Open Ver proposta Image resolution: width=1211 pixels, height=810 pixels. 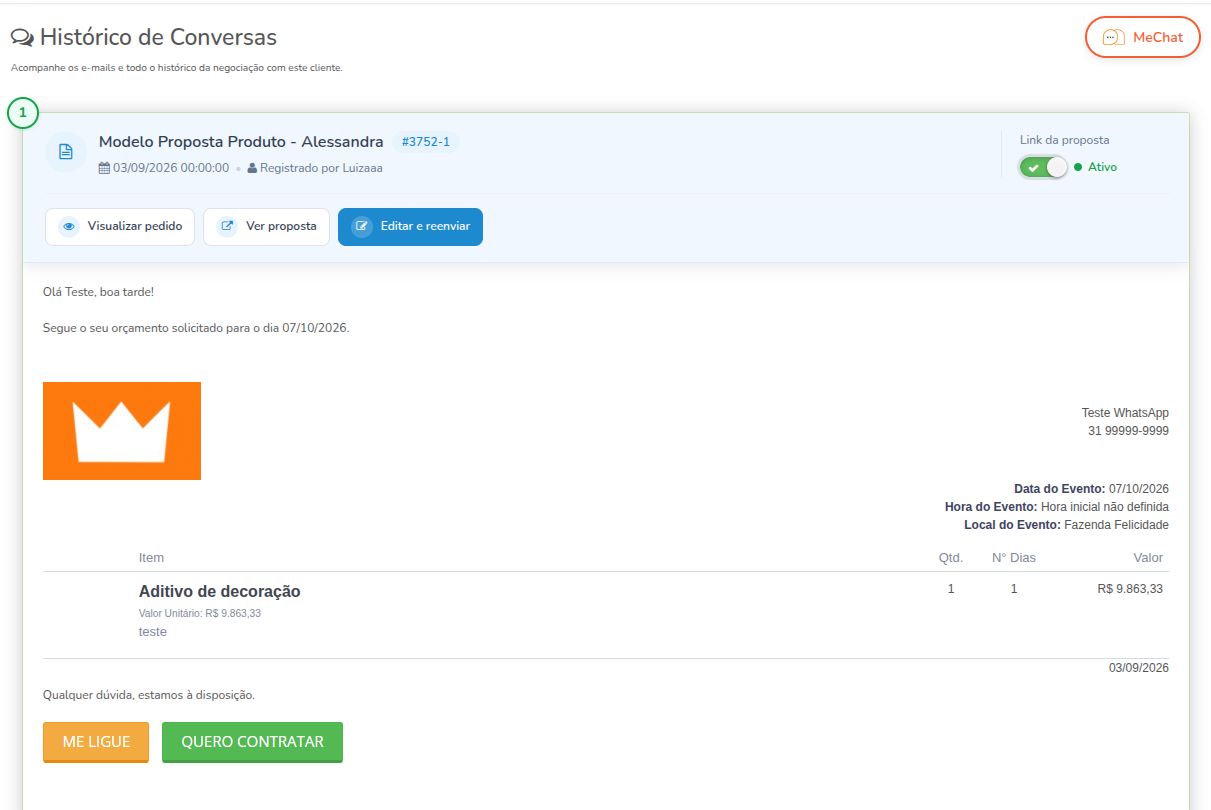point(266,227)
